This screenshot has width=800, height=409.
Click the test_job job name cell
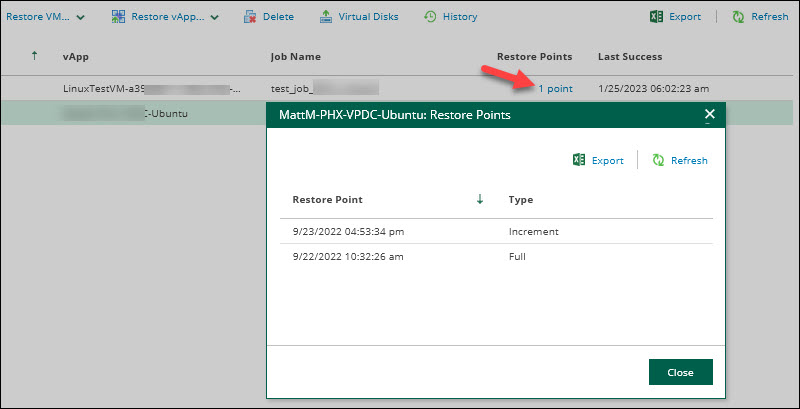coord(324,89)
